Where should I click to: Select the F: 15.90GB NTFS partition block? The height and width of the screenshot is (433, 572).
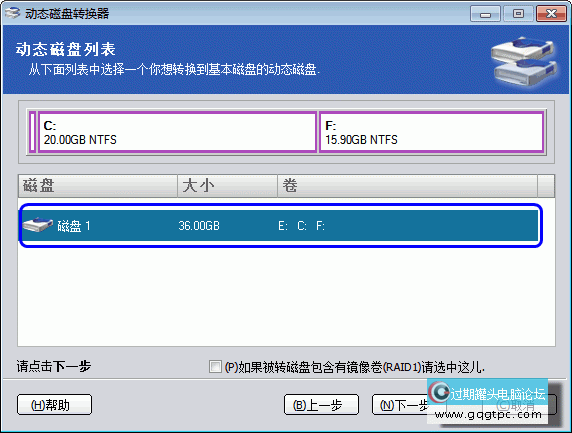coord(432,132)
